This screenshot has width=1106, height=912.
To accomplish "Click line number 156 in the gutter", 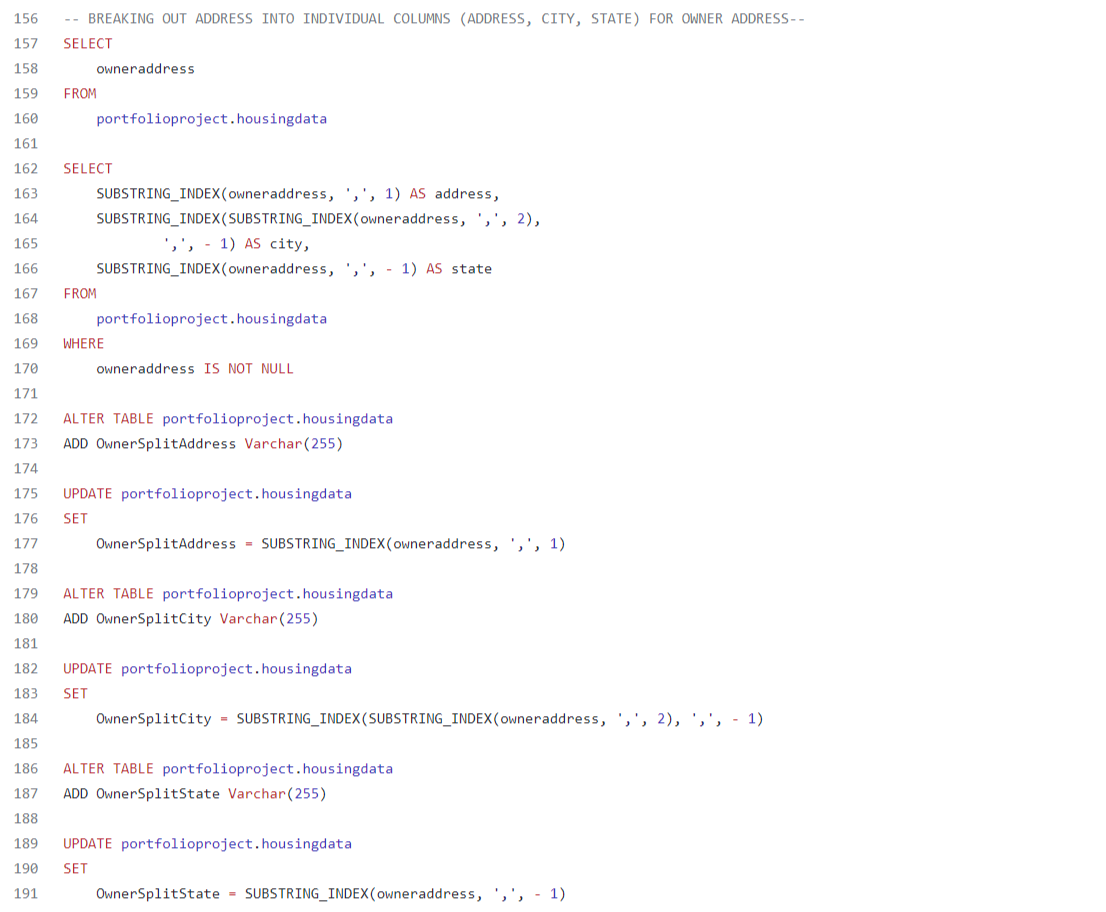I will tap(26, 18).
